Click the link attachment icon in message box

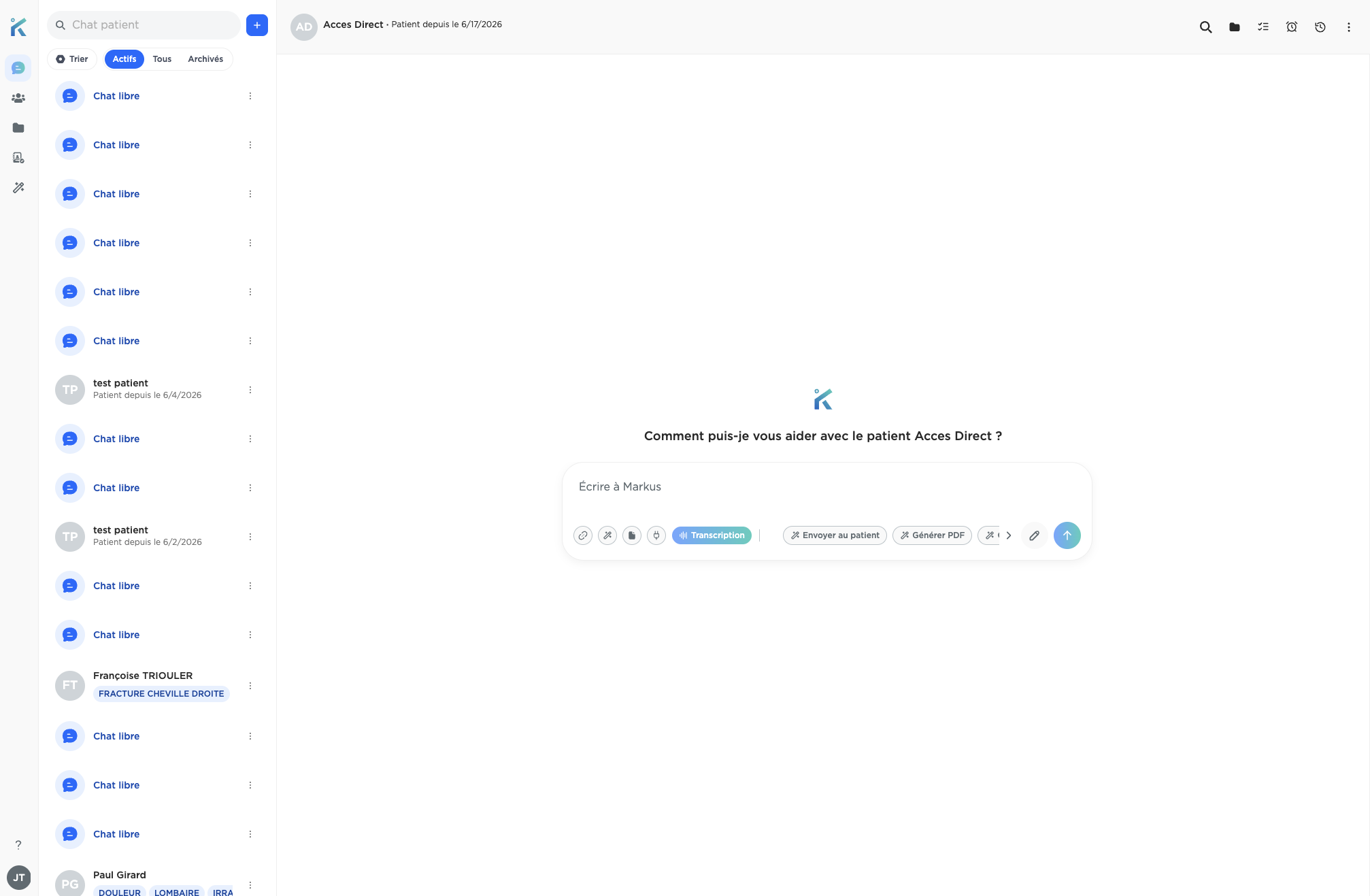[x=583, y=535]
